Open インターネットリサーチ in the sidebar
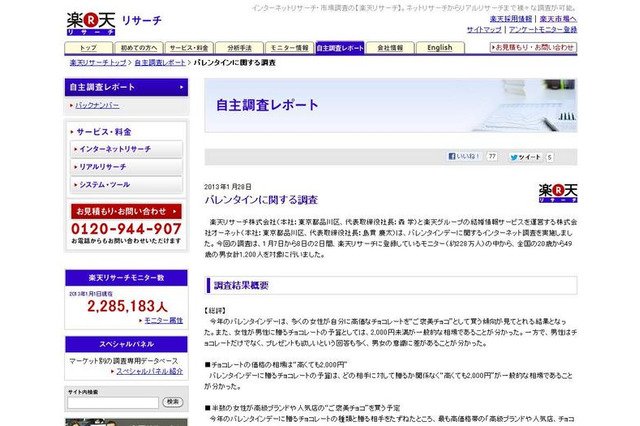Screen dimensions: 640x426 127,149
